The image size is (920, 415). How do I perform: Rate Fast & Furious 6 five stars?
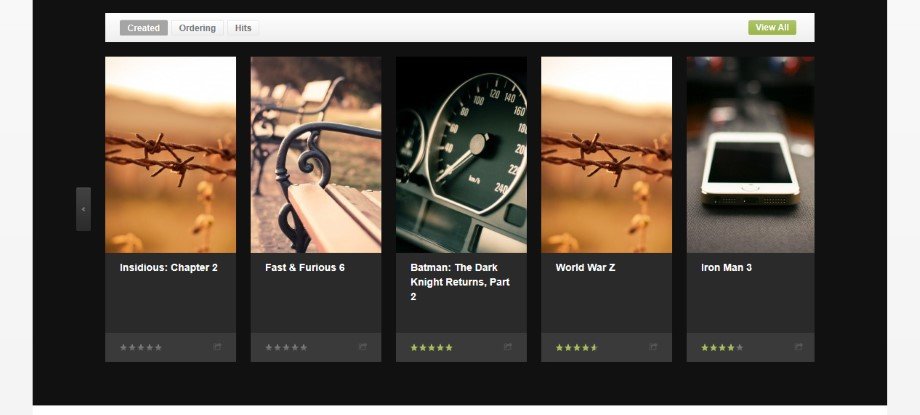click(304, 347)
